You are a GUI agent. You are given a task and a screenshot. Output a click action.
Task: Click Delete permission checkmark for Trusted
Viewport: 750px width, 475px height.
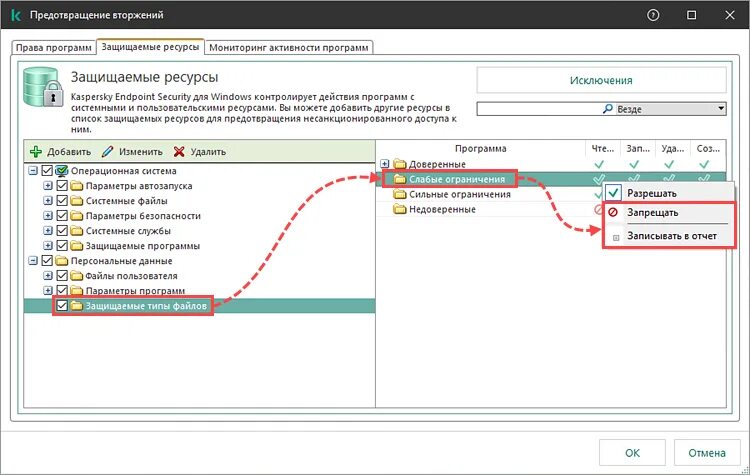[x=669, y=164]
